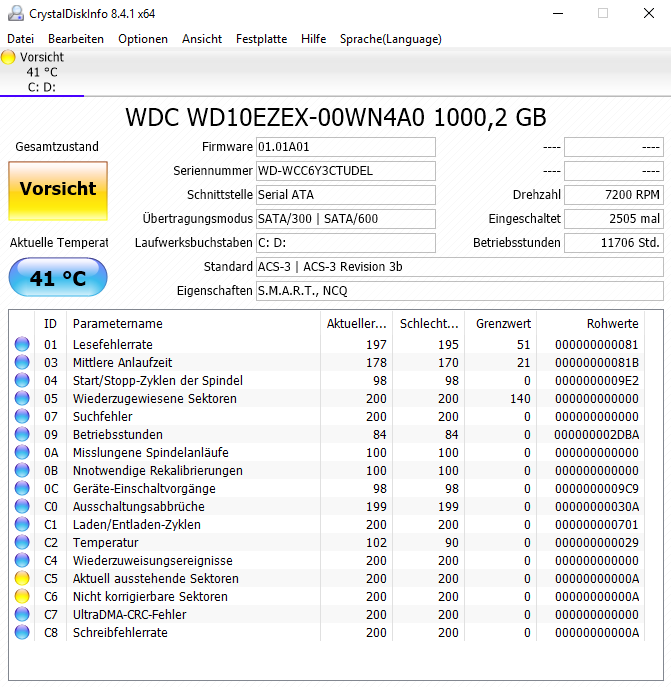Click status orb for Nnotwendige Rekalibrierungen
Image resolution: width=671 pixels, height=687 pixels.
point(22,470)
